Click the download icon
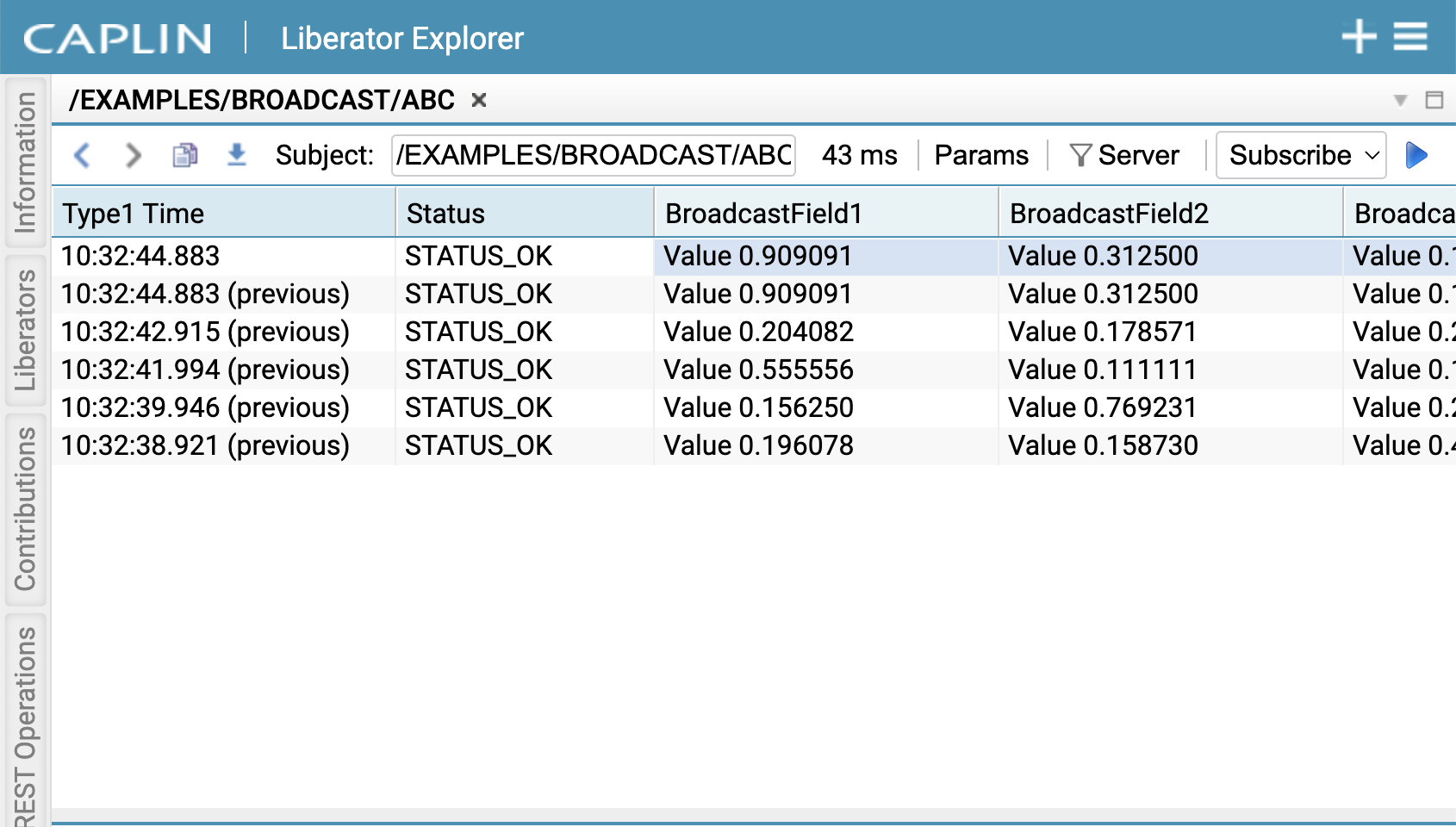The image size is (1456, 827). [236, 155]
